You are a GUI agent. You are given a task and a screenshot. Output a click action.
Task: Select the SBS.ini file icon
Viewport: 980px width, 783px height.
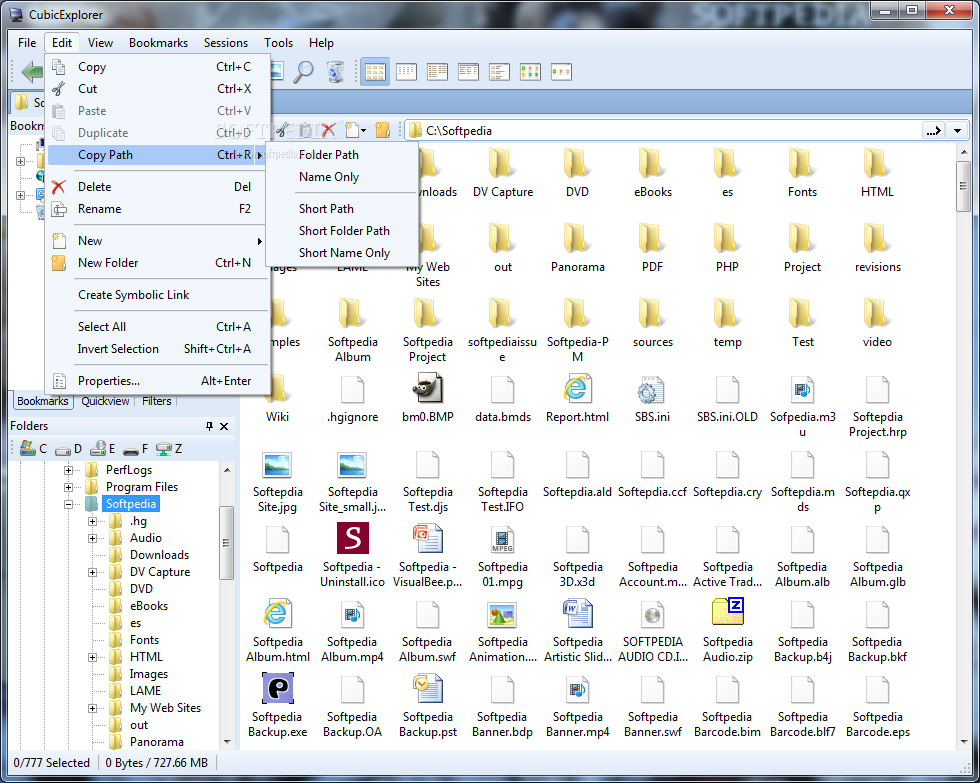[651, 390]
